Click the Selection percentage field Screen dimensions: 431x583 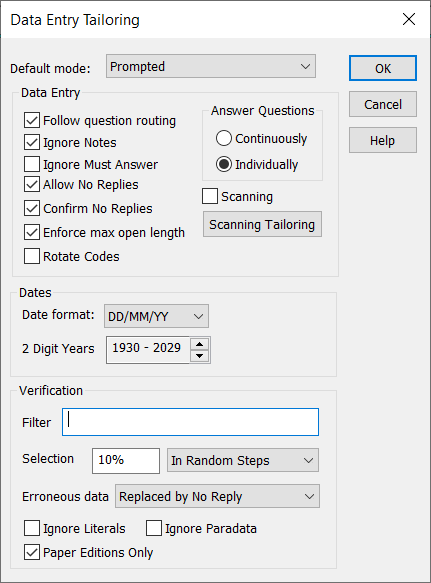click(126, 460)
